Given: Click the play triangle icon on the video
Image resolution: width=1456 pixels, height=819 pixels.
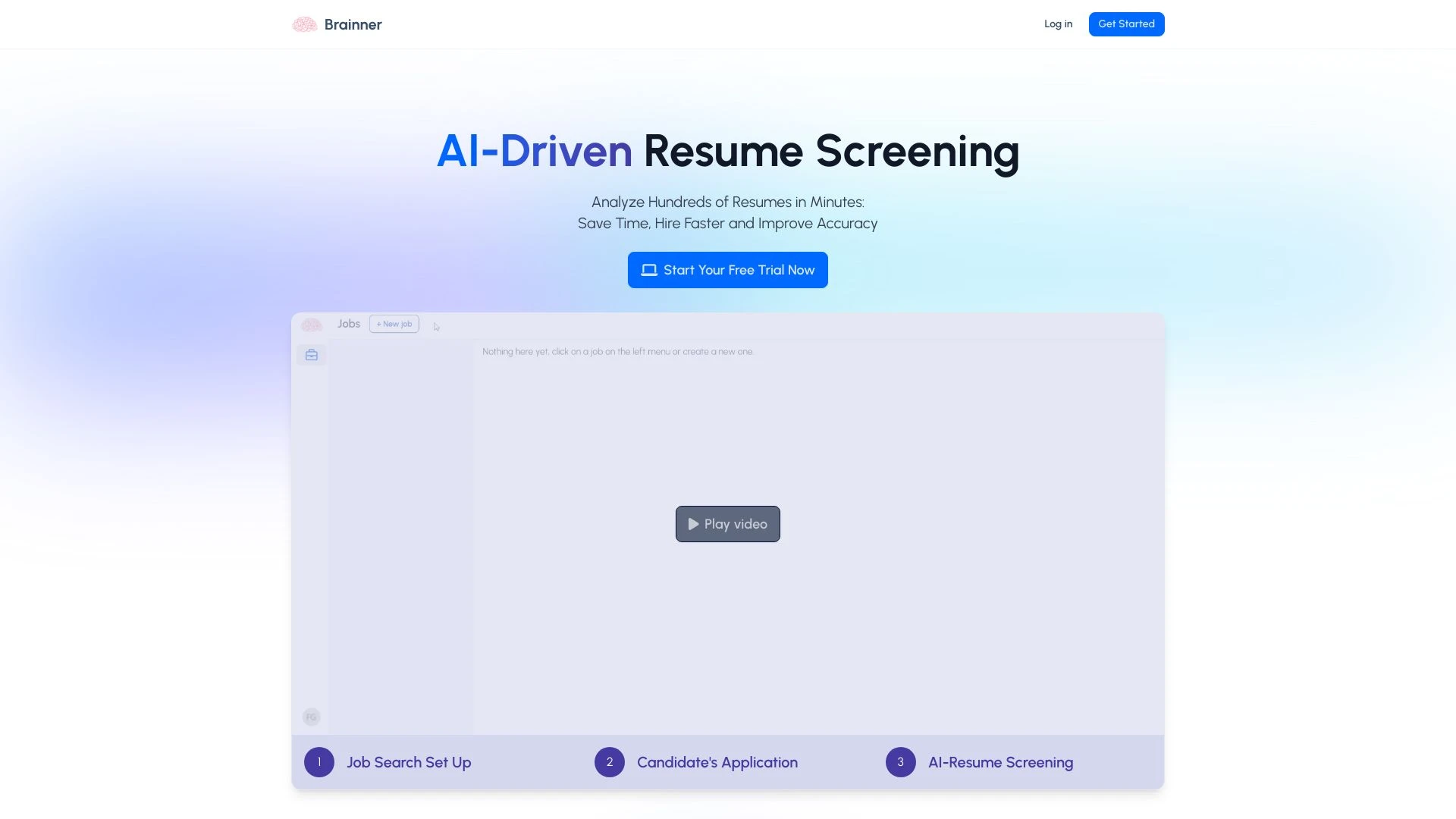Looking at the screenshot, I should pyautogui.click(x=693, y=523).
